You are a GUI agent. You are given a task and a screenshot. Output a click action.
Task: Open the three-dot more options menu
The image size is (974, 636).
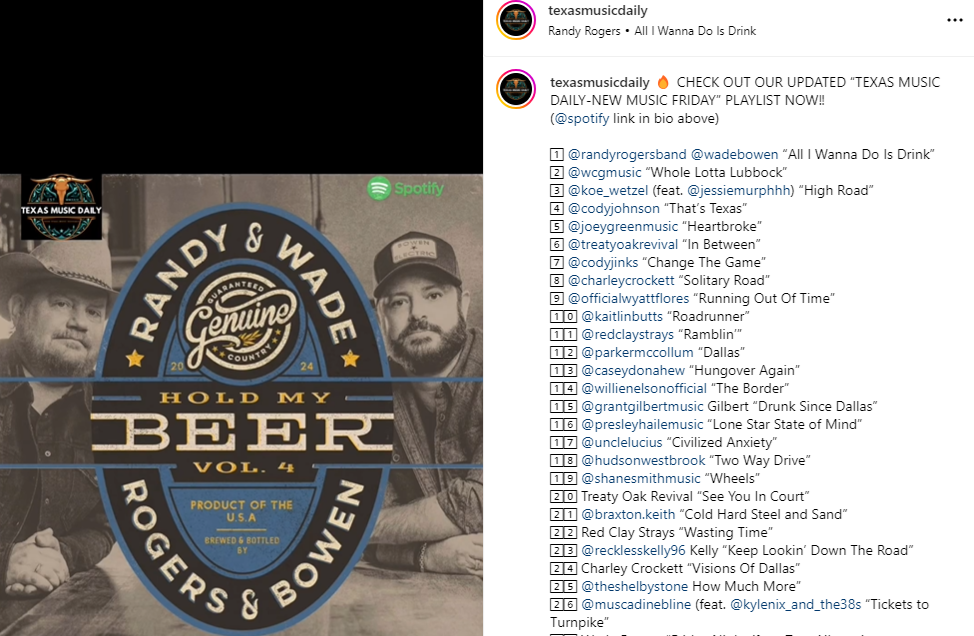(954, 20)
